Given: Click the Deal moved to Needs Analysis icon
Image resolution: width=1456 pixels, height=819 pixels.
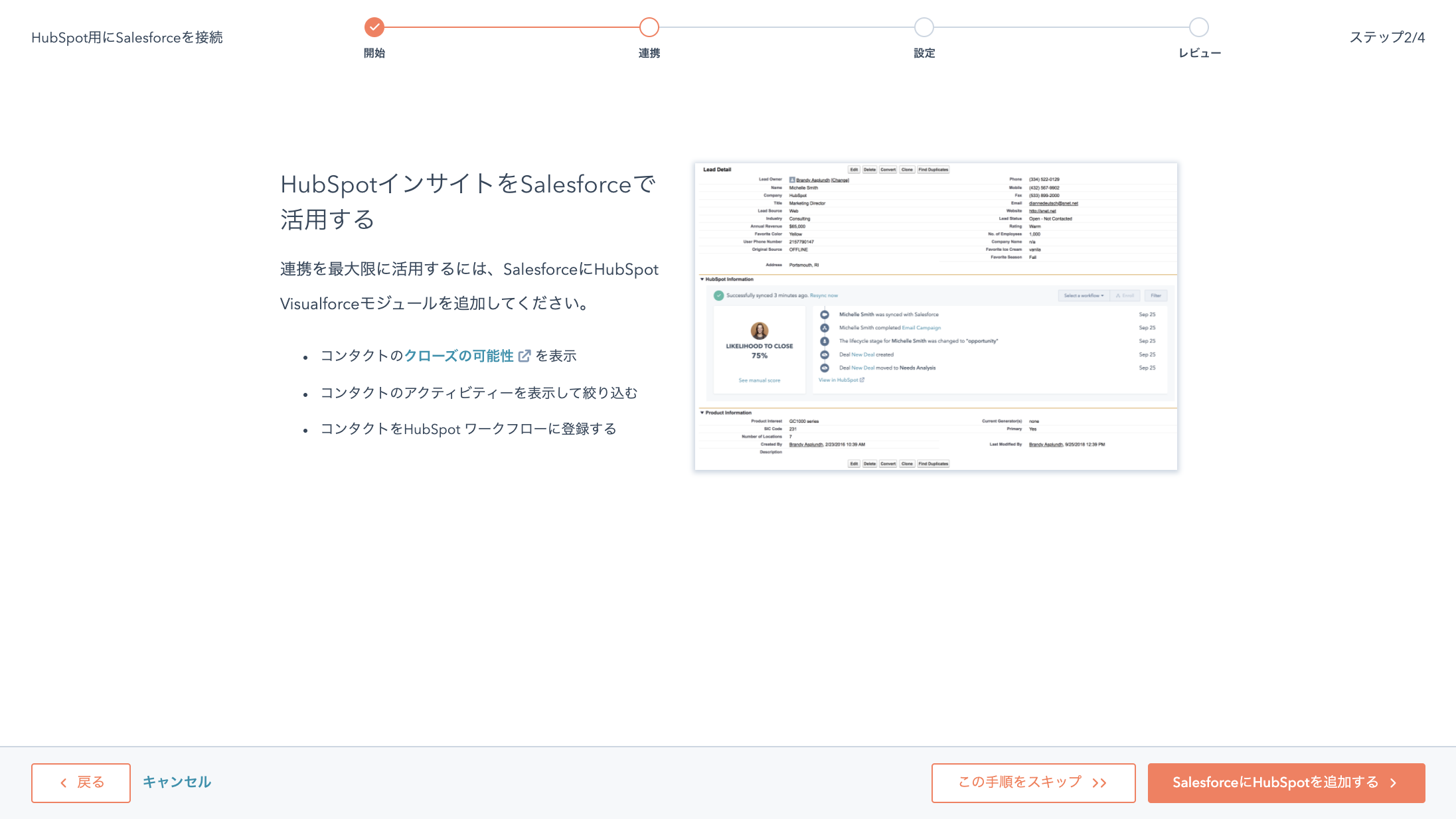Looking at the screenshot, I should (x=824, y=368).
